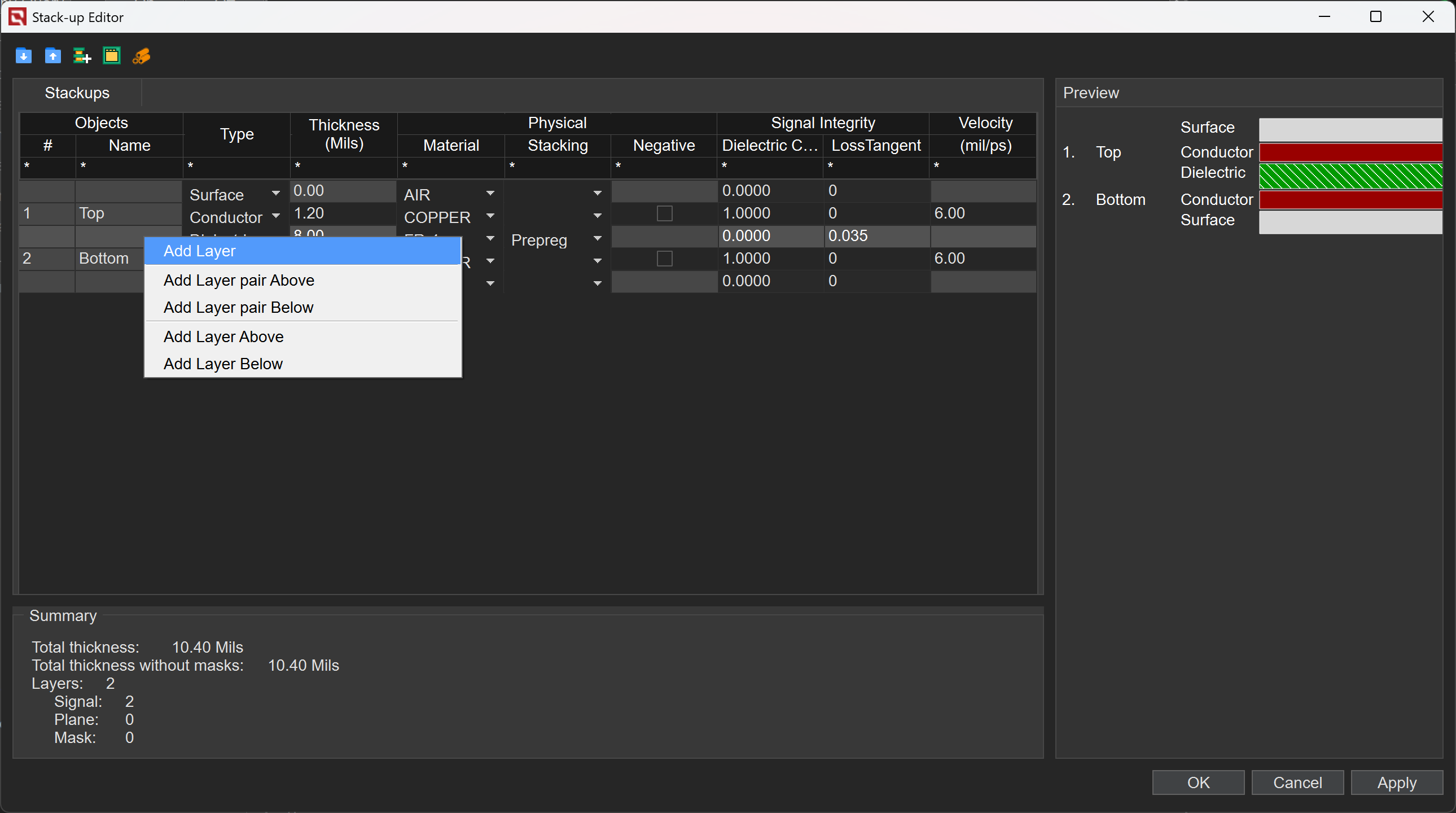The height and width of the screenshot is (813, 1456).
Task: Click the Stack-up Editor app logo icon
Action: 17,17
